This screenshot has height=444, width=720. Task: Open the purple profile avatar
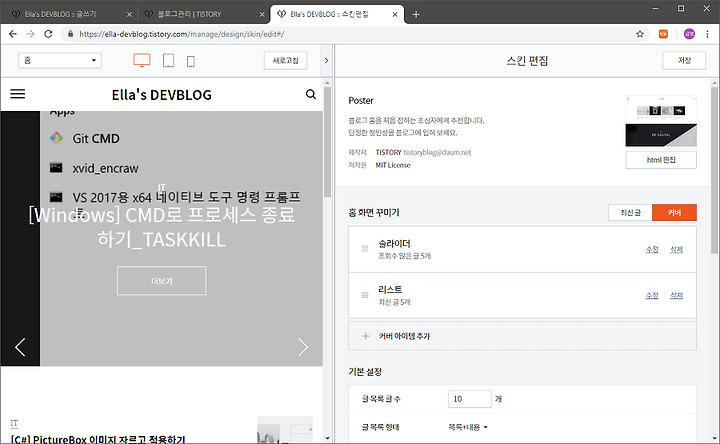(689, 34)
